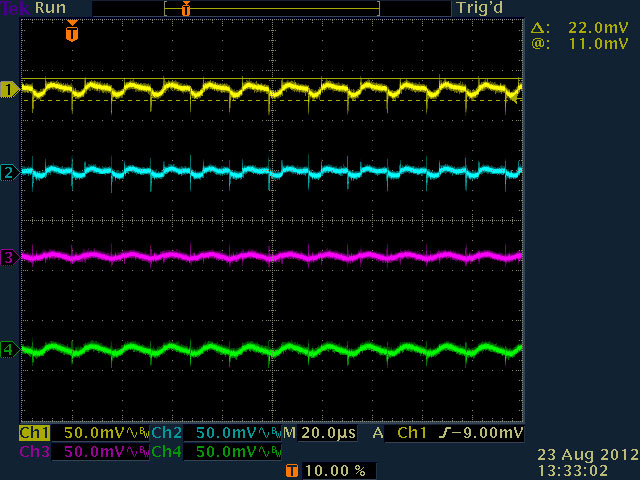
Task: Click the yellow channel 1 ground marker
Action: point(10,90)
